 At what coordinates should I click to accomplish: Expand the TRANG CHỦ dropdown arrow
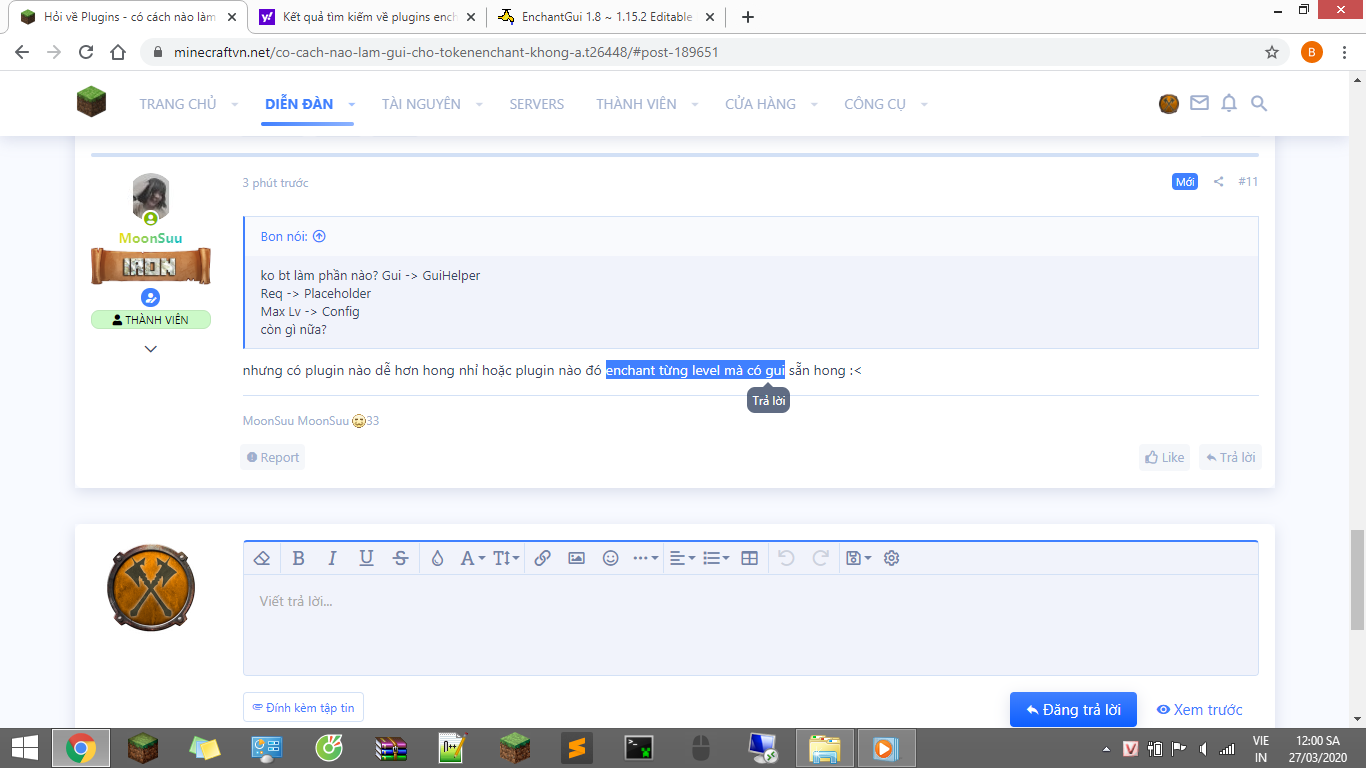235,104
